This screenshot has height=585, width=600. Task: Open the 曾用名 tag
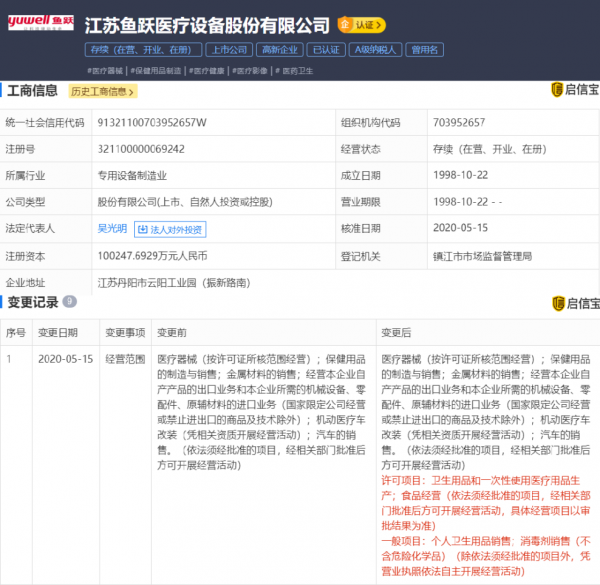click(x=424, y=50)
